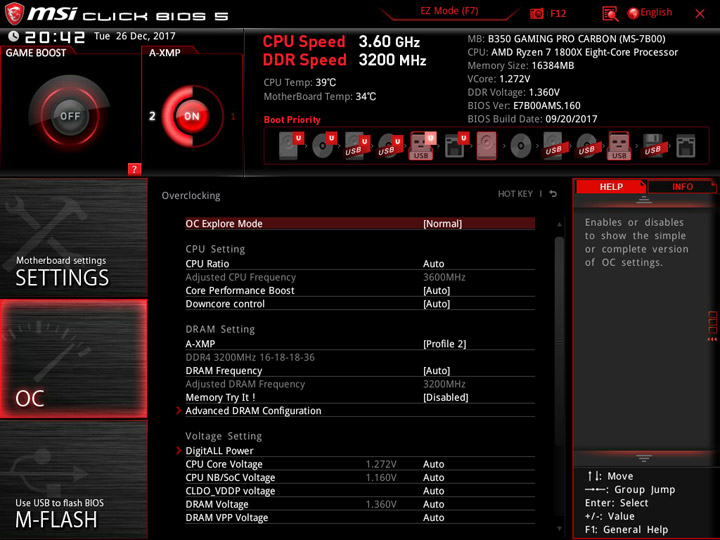720x540 pixels.
Task: Select the UEFI USB hard disk boot icon
Action: pos(357,146)
